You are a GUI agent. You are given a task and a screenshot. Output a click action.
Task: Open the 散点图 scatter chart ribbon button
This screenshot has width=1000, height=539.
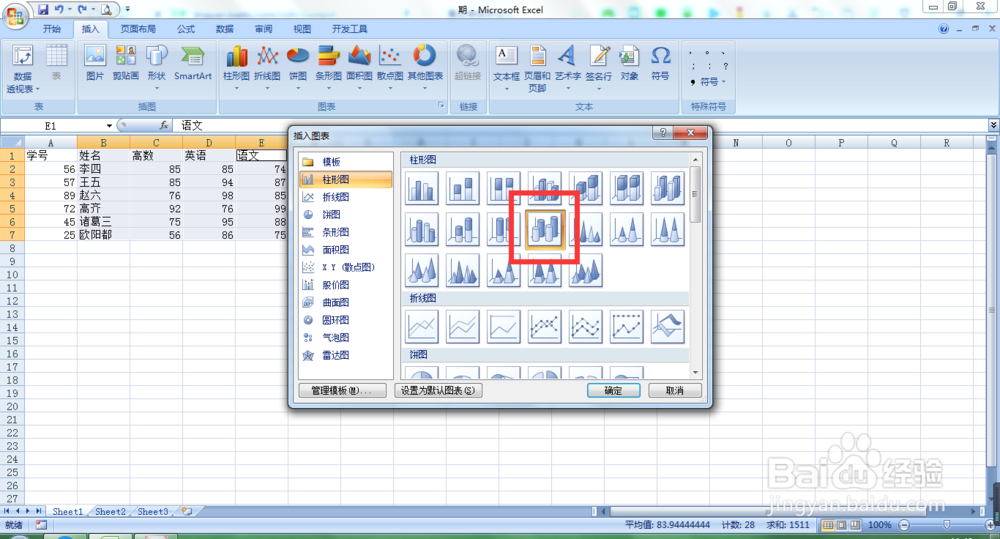tap(390, 67)
